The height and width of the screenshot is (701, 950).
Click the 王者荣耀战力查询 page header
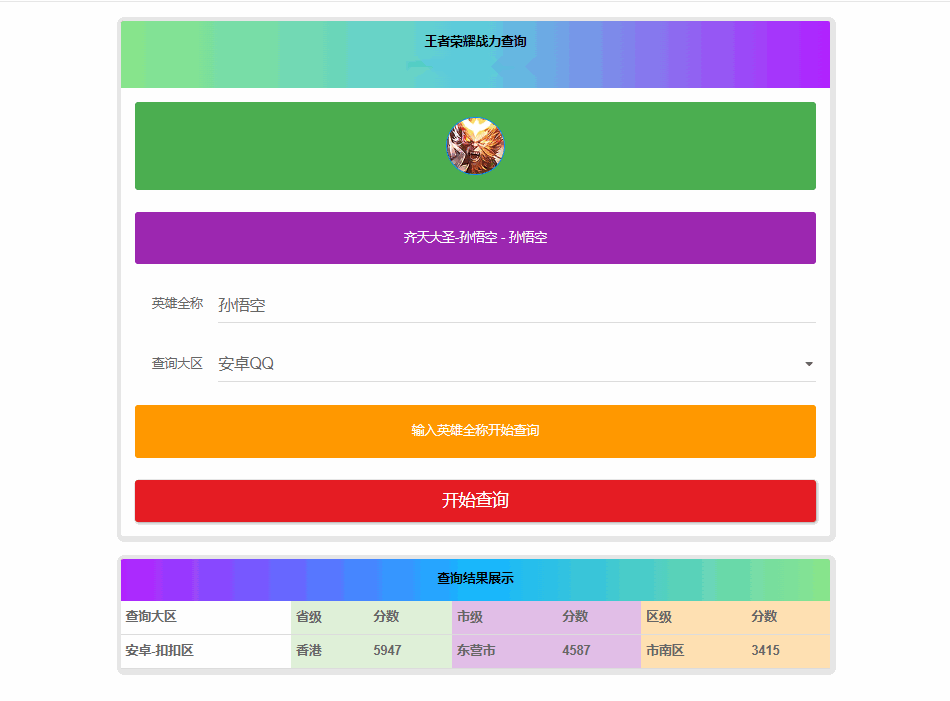[x=475, y=42]
